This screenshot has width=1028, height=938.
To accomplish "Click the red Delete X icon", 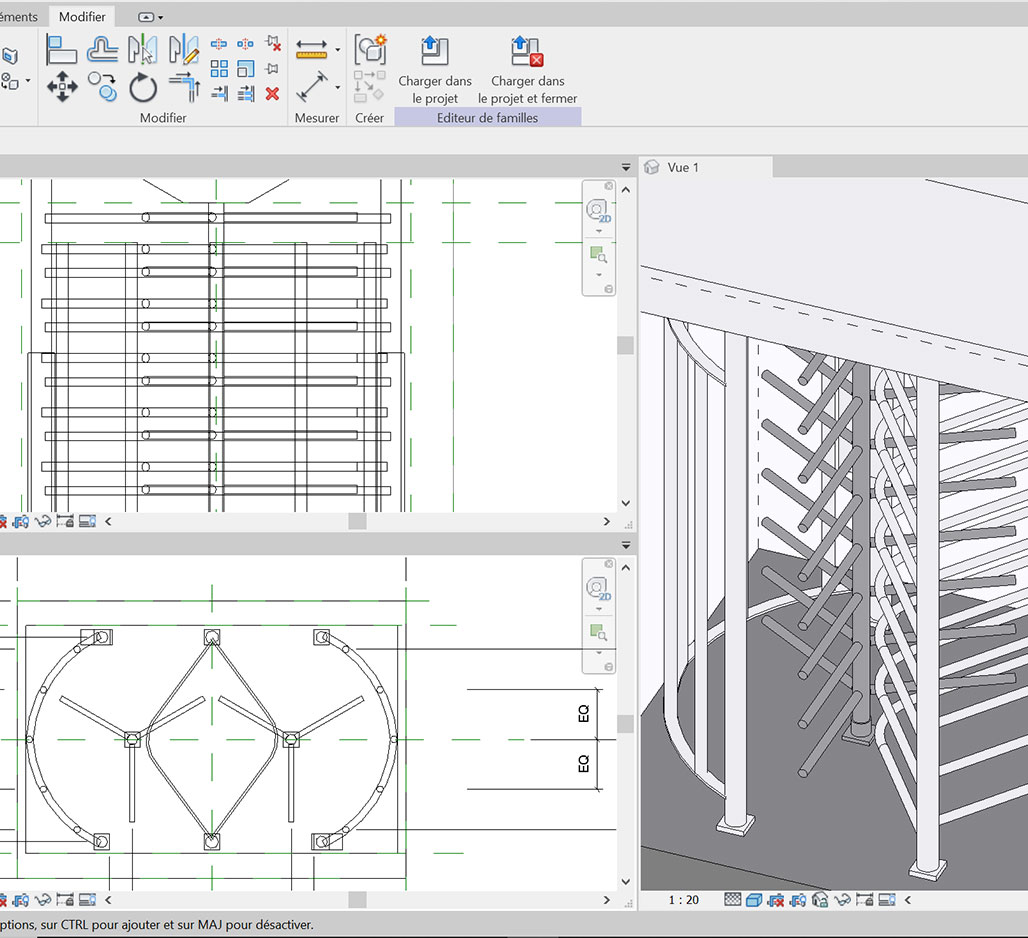I will (x=272, y=94).
